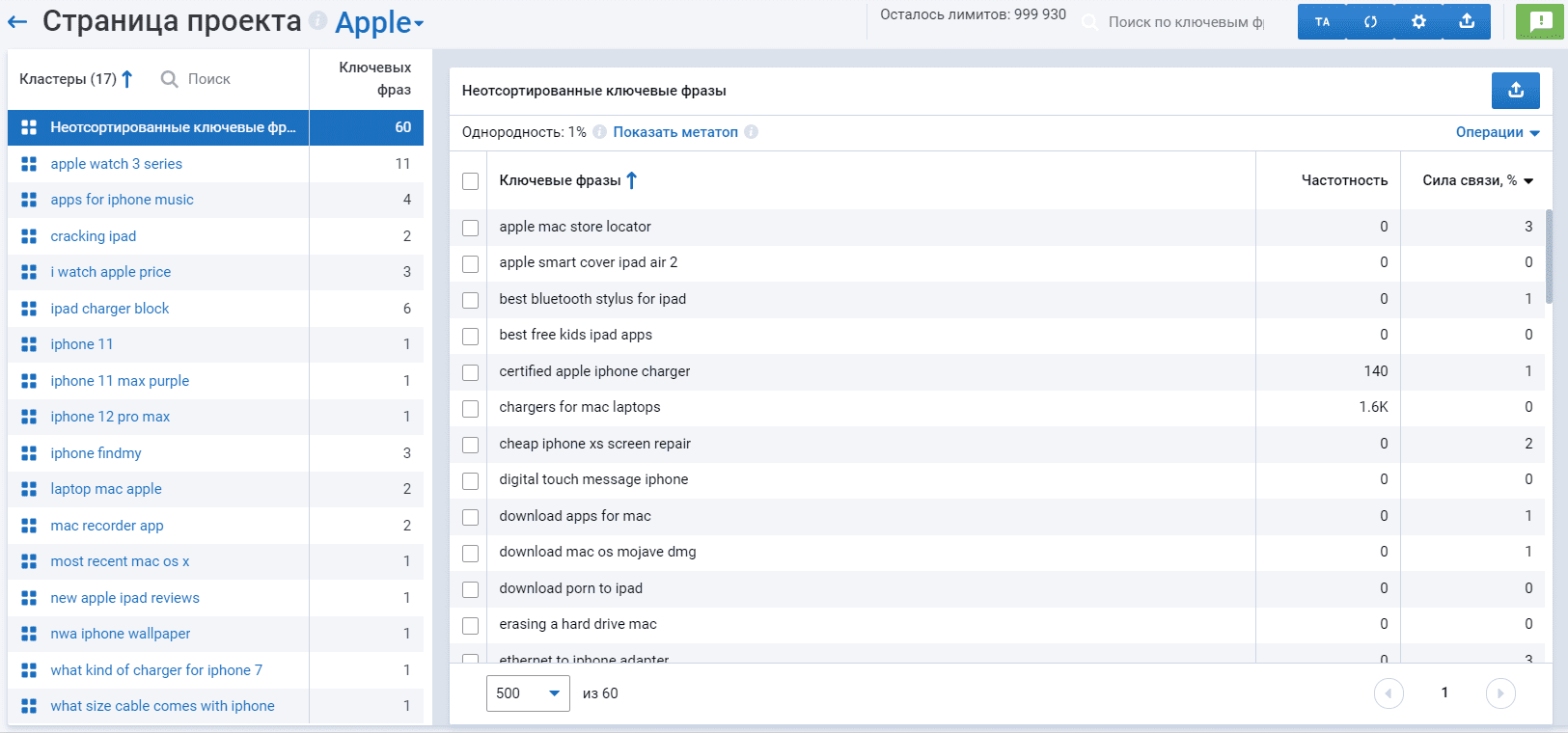Check chargers for mac laptops row

(470, 408)
